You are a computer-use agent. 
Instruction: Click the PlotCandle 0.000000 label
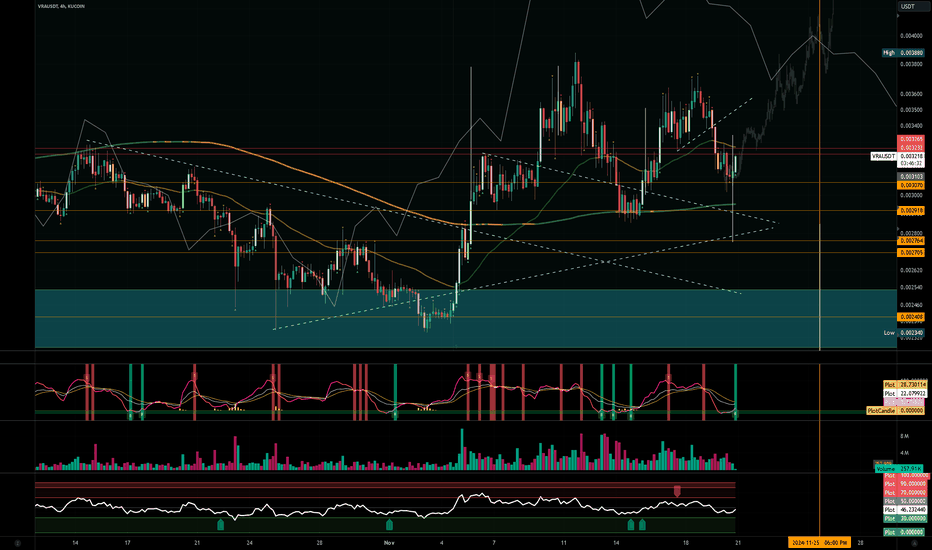point(896,410)
